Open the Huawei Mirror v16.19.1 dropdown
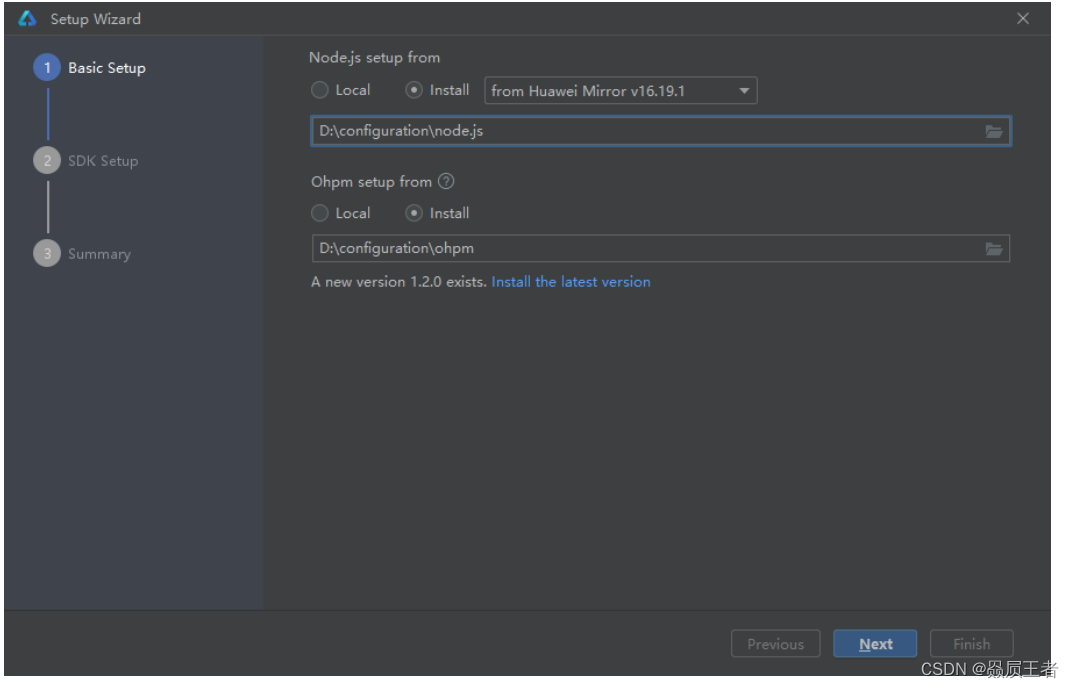This screenshot has width=1074, height=688. coord(621,90)
